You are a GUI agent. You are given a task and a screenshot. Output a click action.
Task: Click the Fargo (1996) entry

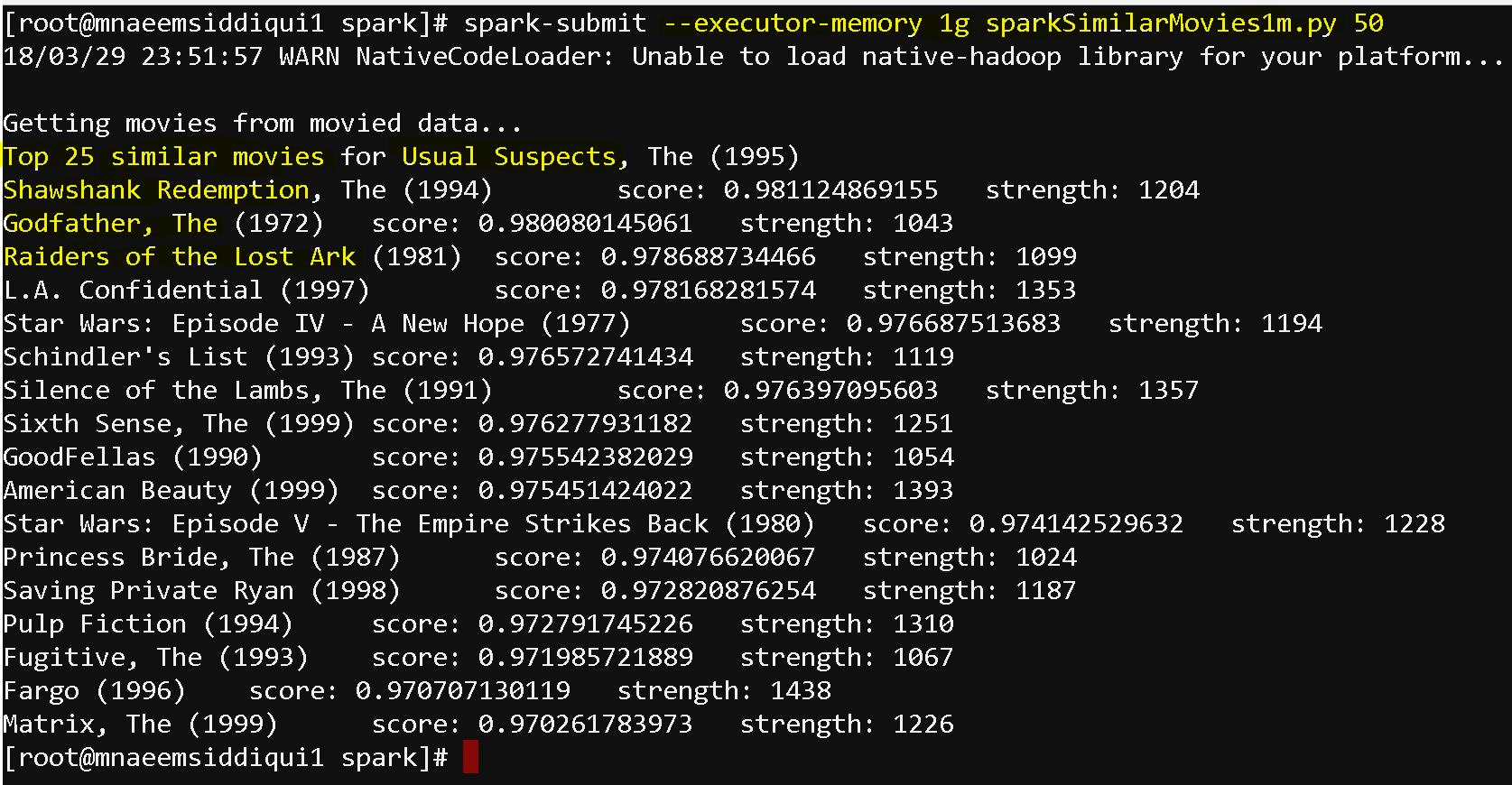94,691
